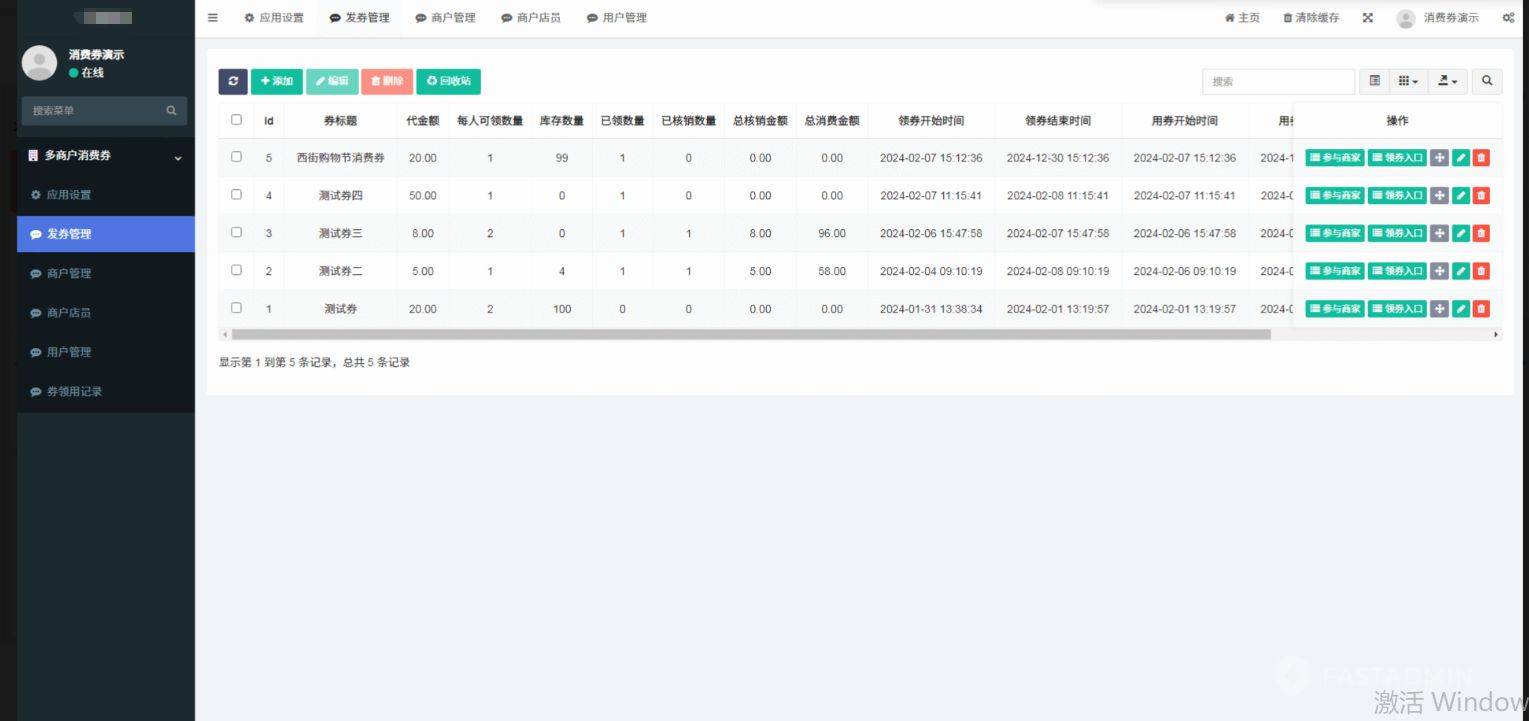Click drag-sort handle icon for 测试券四

[x=1439, y=195]
